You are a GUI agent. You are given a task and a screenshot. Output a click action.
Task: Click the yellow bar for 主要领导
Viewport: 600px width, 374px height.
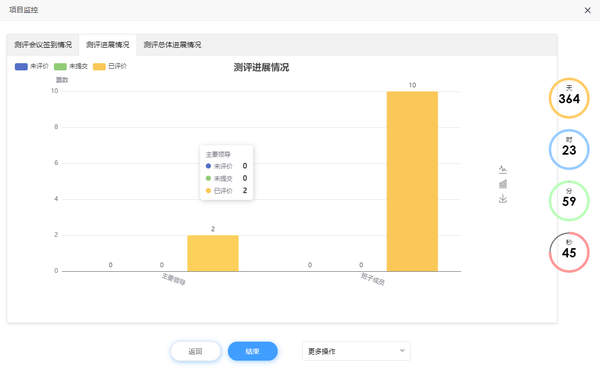coord(213,253)
